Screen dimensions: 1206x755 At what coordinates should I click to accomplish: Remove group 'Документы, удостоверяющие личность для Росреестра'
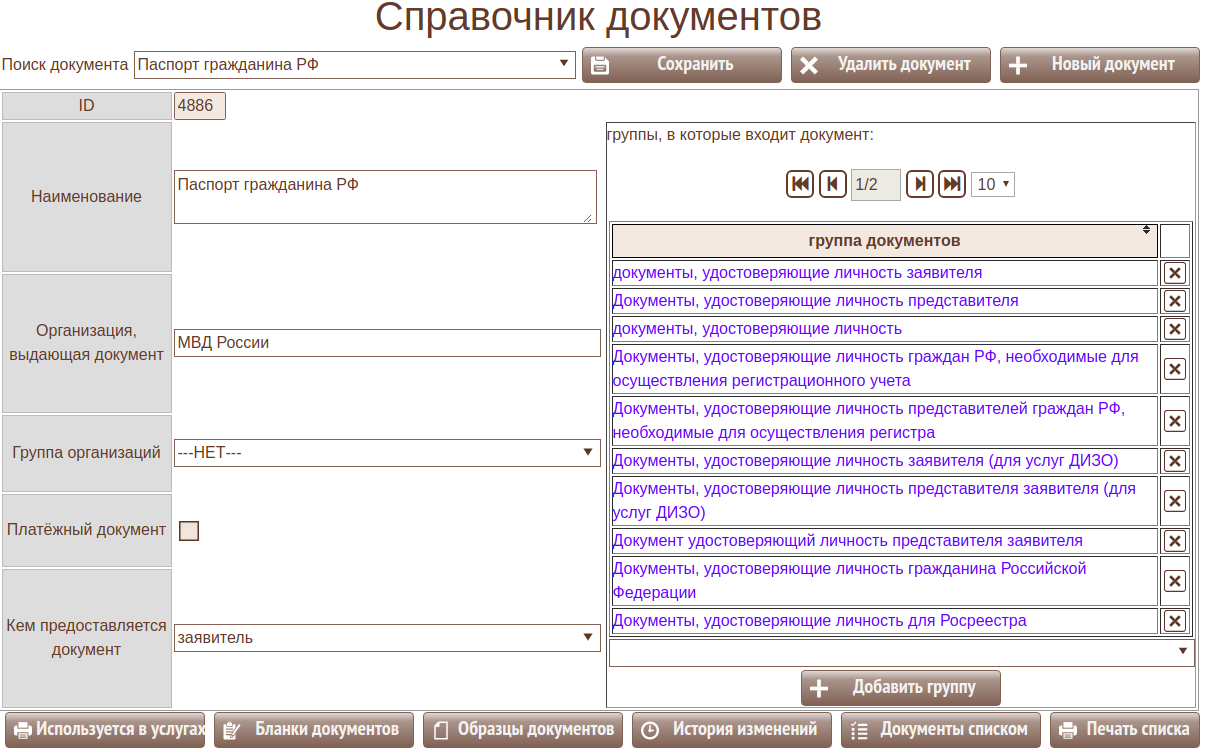pos(1175,621)
